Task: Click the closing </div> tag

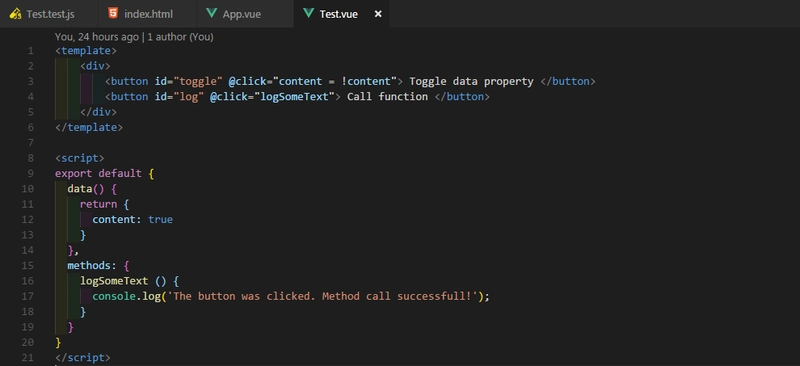Action: pos(98,112)
